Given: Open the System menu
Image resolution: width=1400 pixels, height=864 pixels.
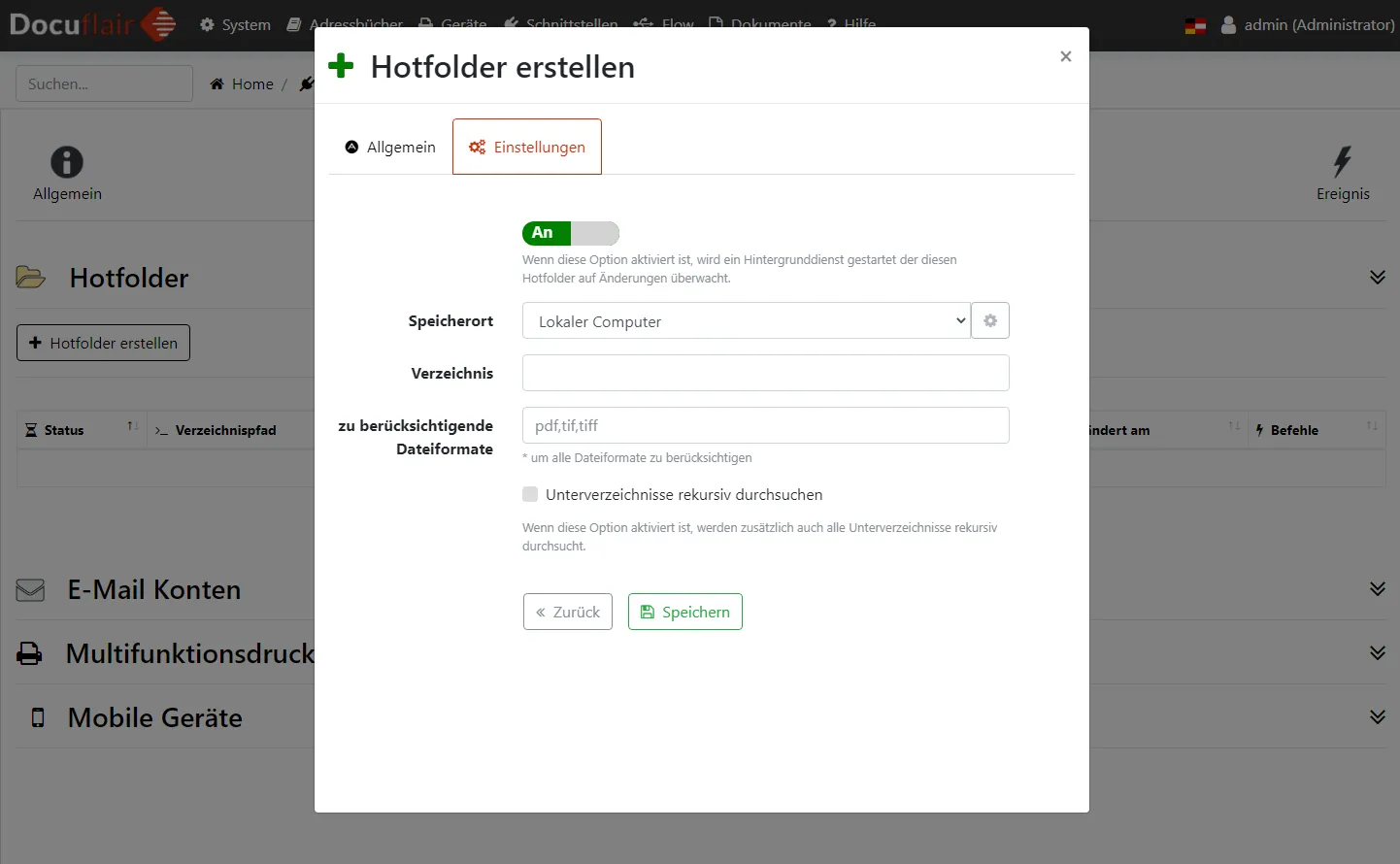Looking at the screenshot, I should click(235, 25).
